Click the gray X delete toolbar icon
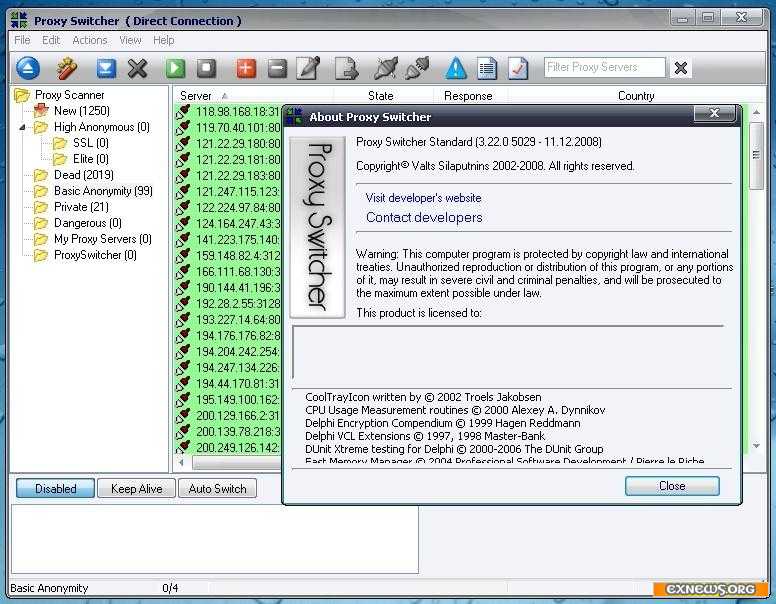 (x=138, y=68)
